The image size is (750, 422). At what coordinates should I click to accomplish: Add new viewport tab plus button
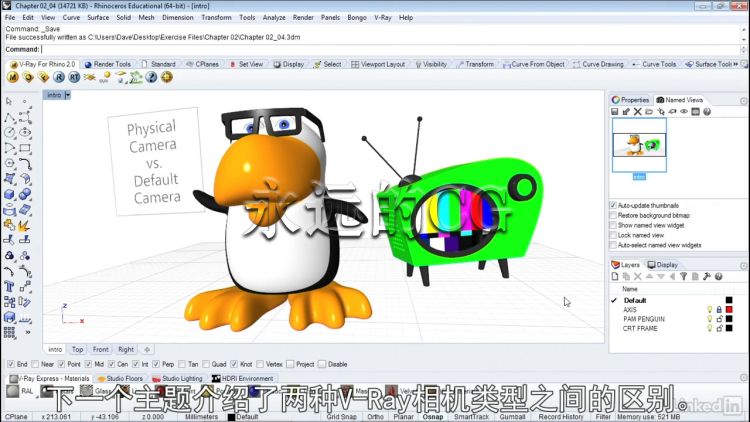[x=147, y=349]
